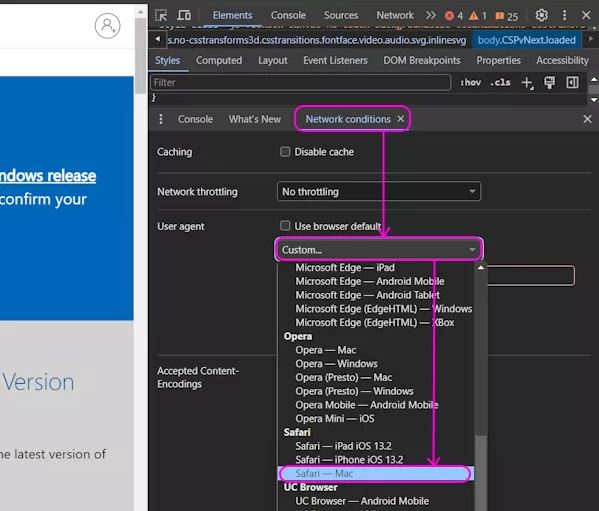Click the yellow warning count icon
The width and height of the screenshot is (599, 511).
pyautogui.click(x=474, y=16)
